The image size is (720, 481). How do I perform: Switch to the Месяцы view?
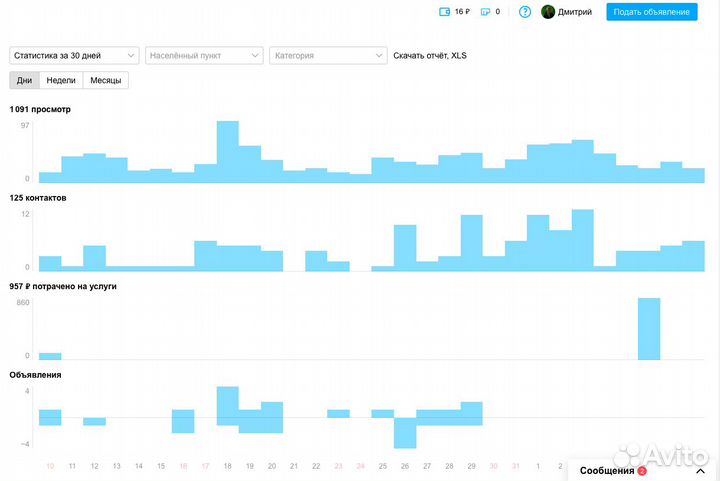(x=105, y=81)
